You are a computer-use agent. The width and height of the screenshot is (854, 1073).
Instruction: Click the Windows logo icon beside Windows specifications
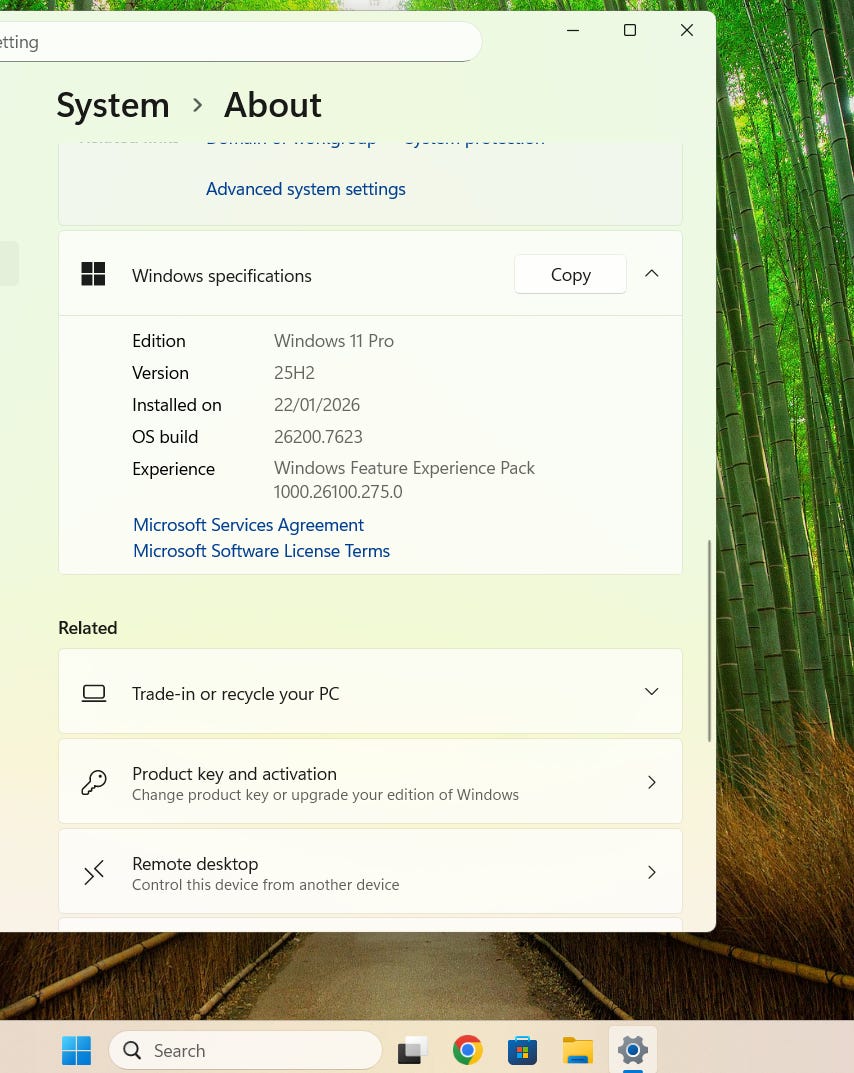[x=93, y=274]
